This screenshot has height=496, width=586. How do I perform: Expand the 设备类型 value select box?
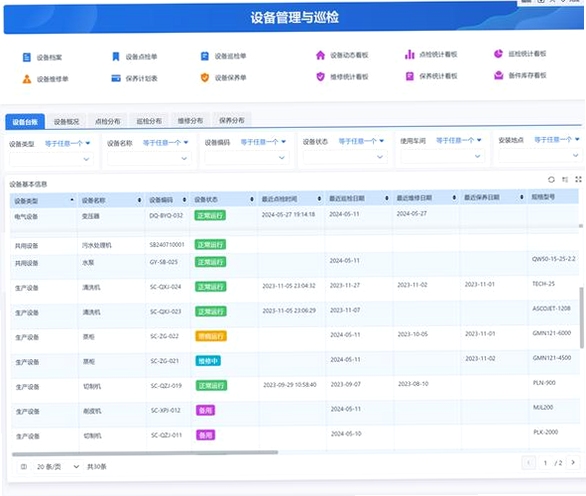point(51,159)
